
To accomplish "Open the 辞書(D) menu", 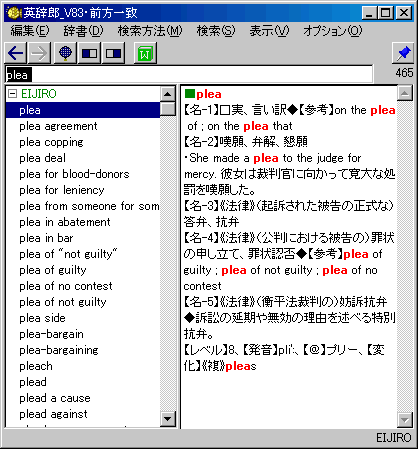I will tap(83, 31).
